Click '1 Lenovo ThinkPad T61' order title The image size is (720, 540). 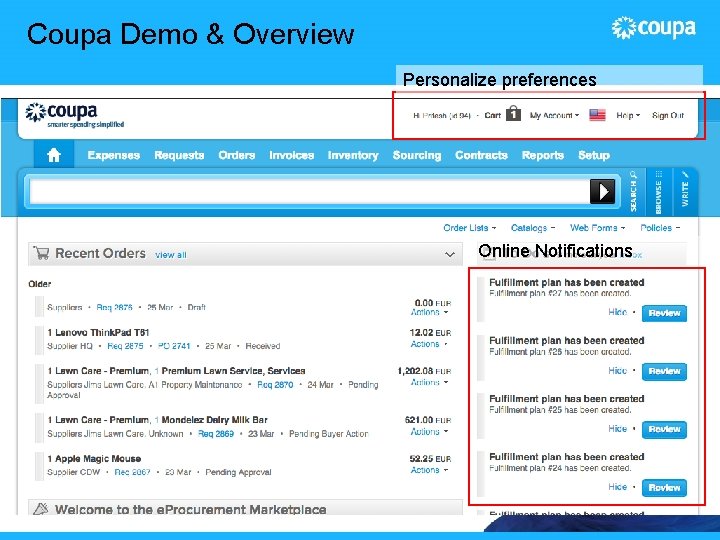pos(98,332)
